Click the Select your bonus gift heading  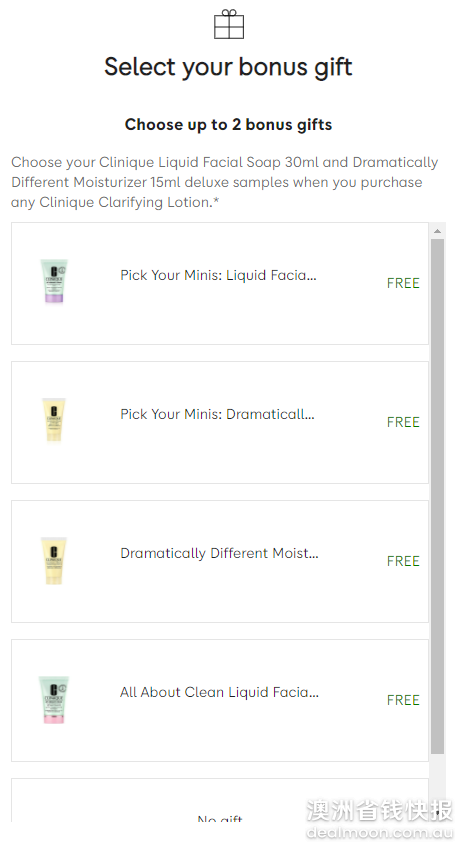point(229,68)
